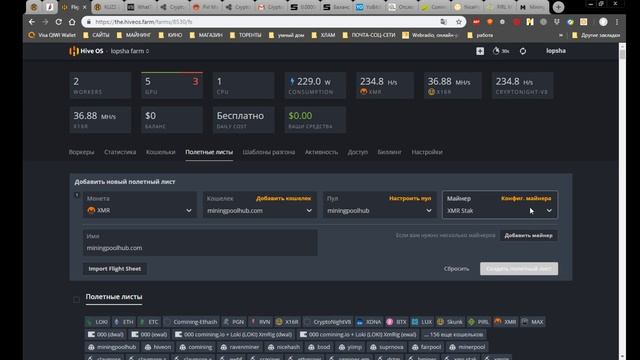Click Настроить пул link
Screen dimensions: 640x360
pos(410,198)
